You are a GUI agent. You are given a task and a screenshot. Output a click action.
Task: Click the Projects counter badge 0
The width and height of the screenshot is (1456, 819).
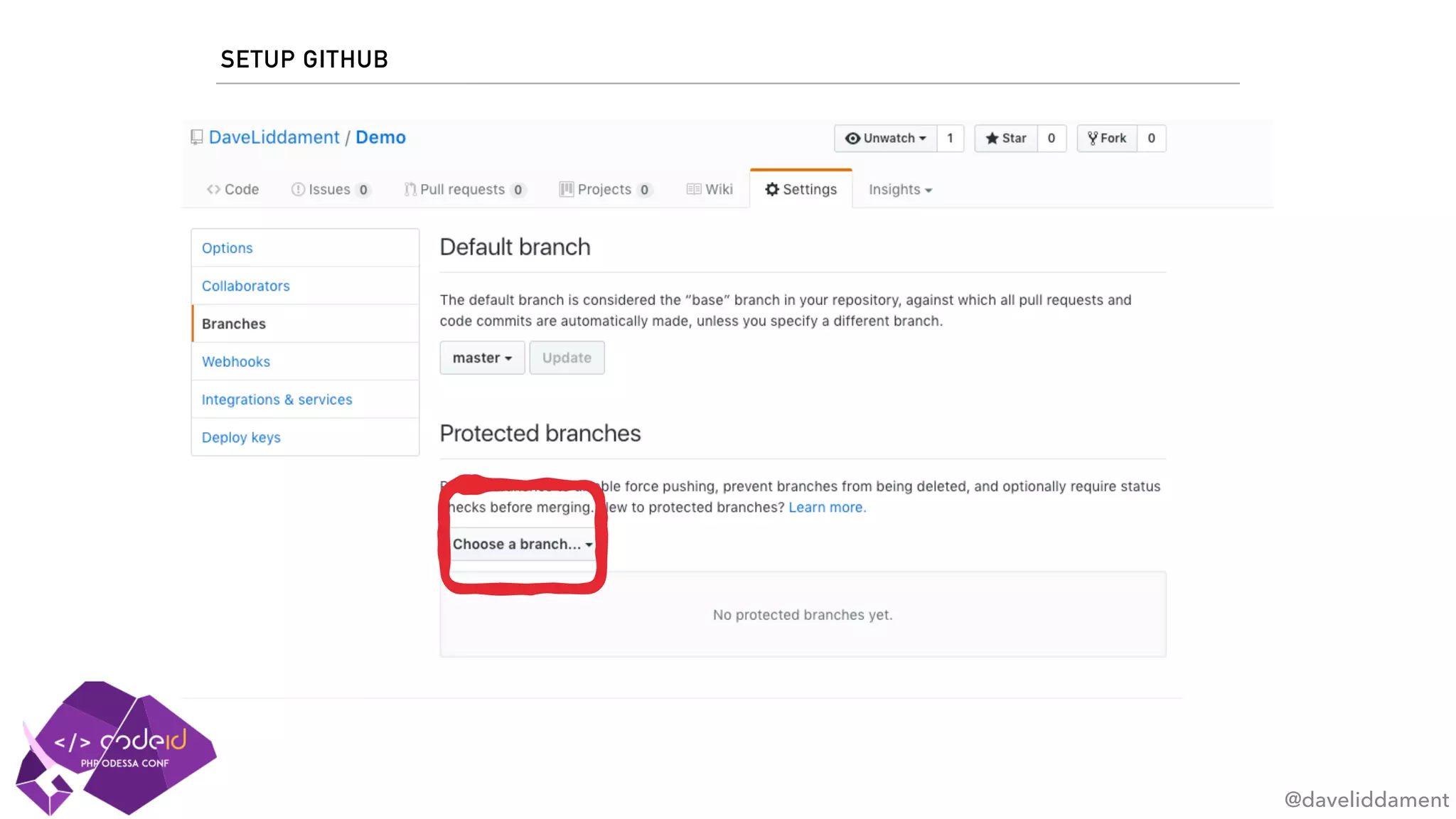(x=644, y=190)
